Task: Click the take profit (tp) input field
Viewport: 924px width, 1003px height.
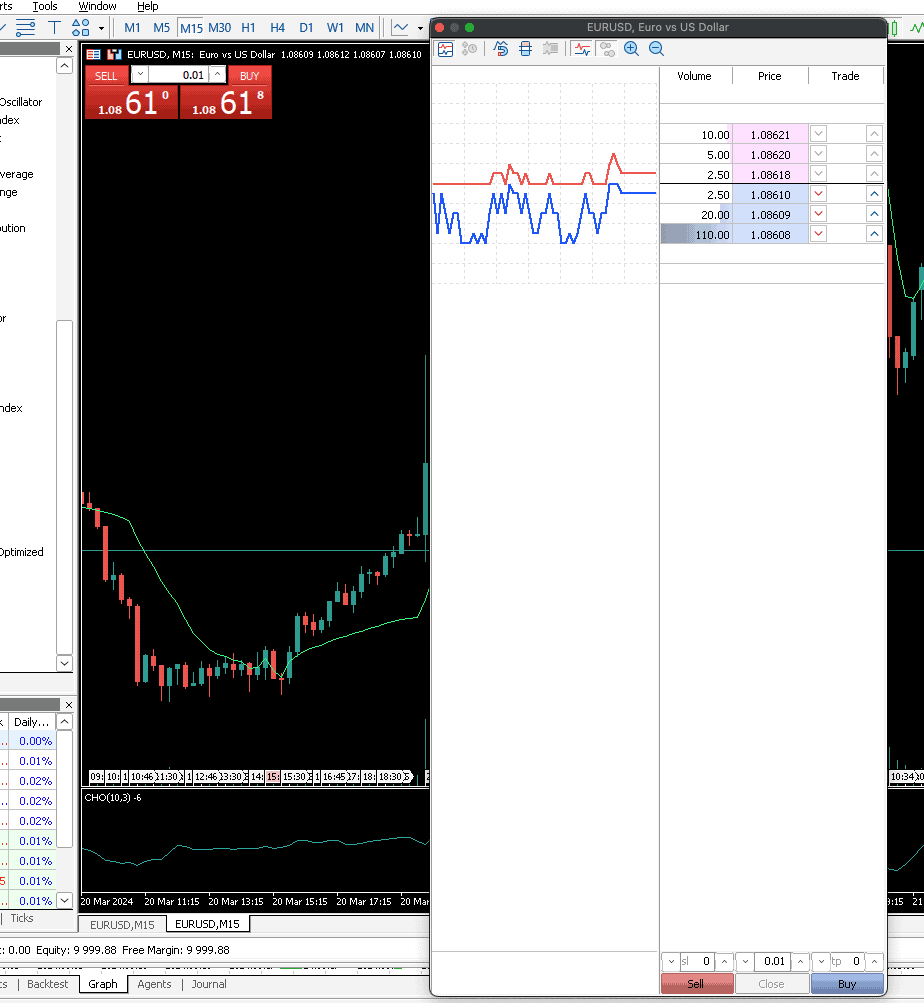Action: pos(848,961)
